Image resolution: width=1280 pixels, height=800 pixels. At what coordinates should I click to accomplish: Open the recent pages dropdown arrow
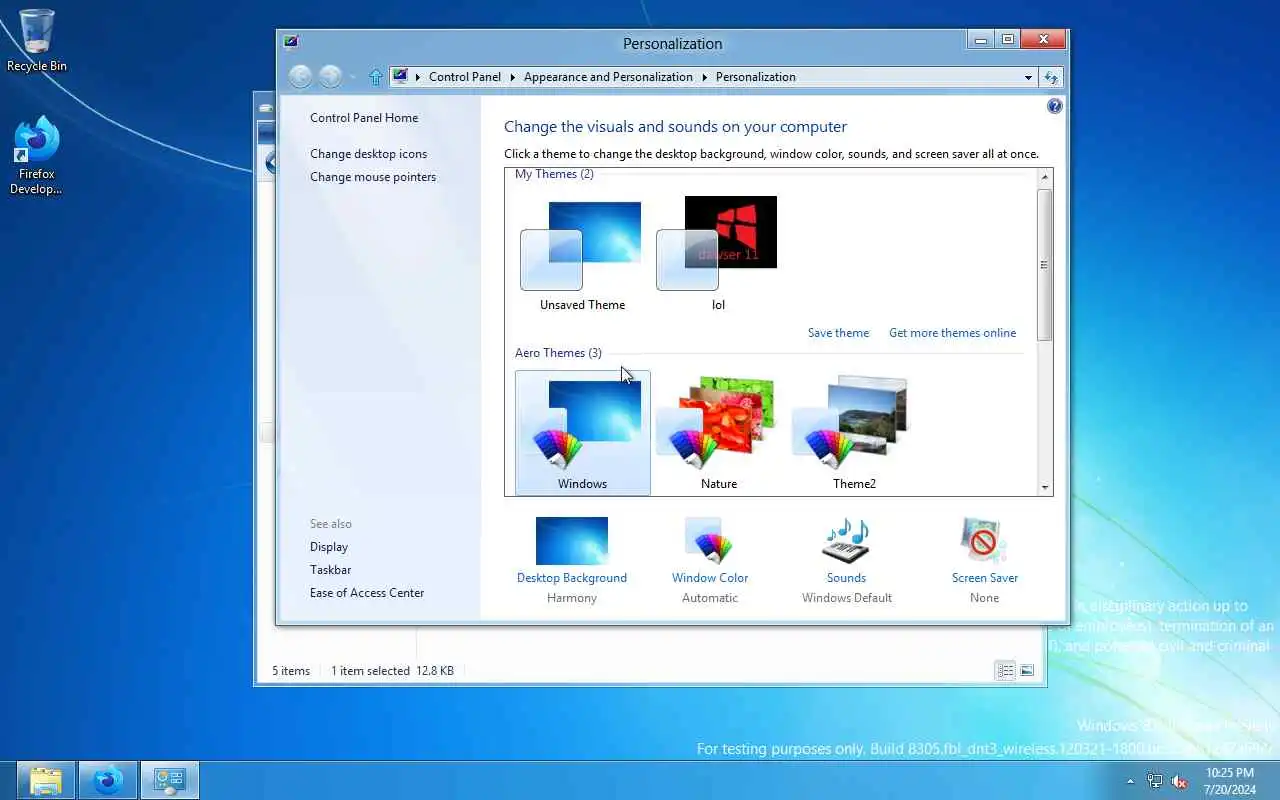point(352,77)
